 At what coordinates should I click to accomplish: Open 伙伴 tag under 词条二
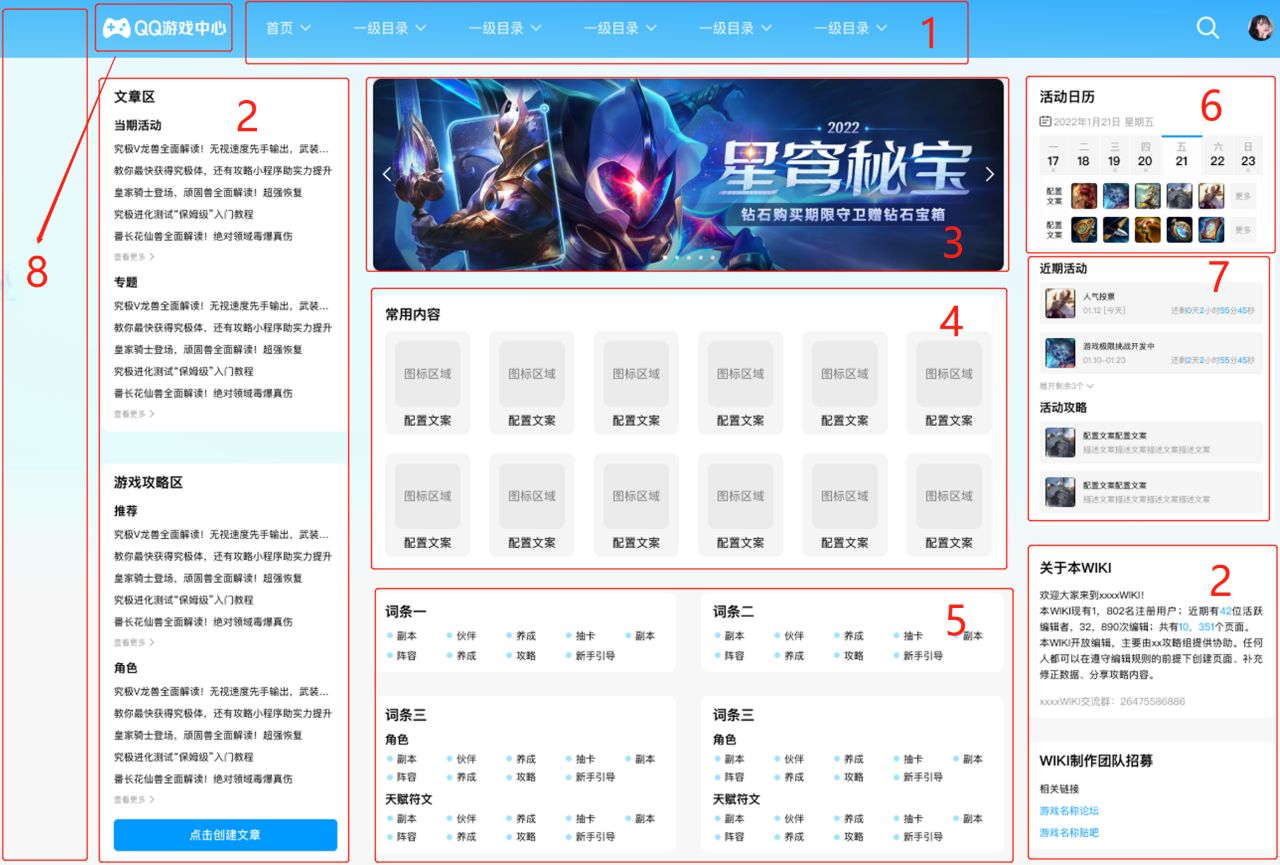794,636
